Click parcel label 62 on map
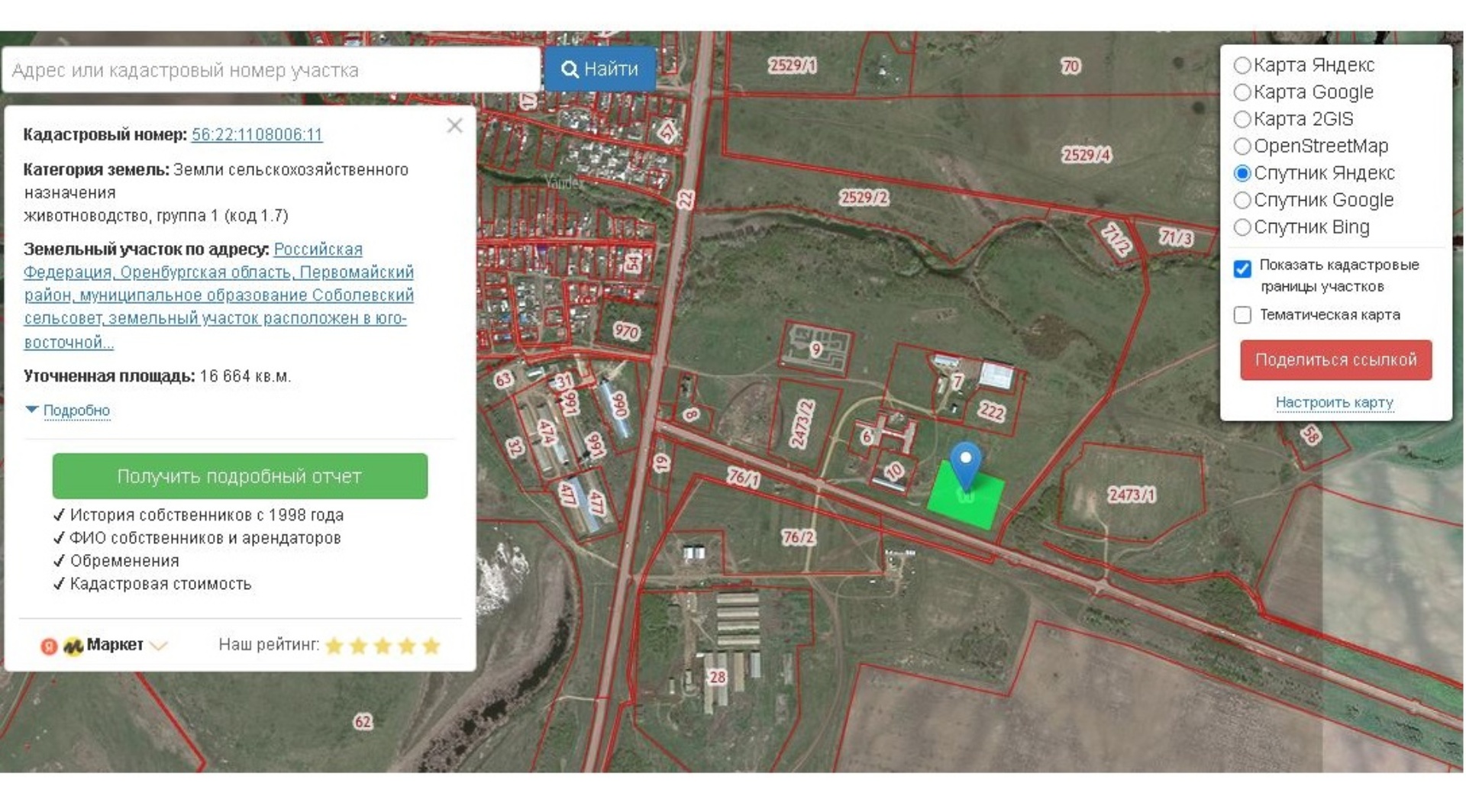The height and width of the screenshot is (812, 1466). 363,721
